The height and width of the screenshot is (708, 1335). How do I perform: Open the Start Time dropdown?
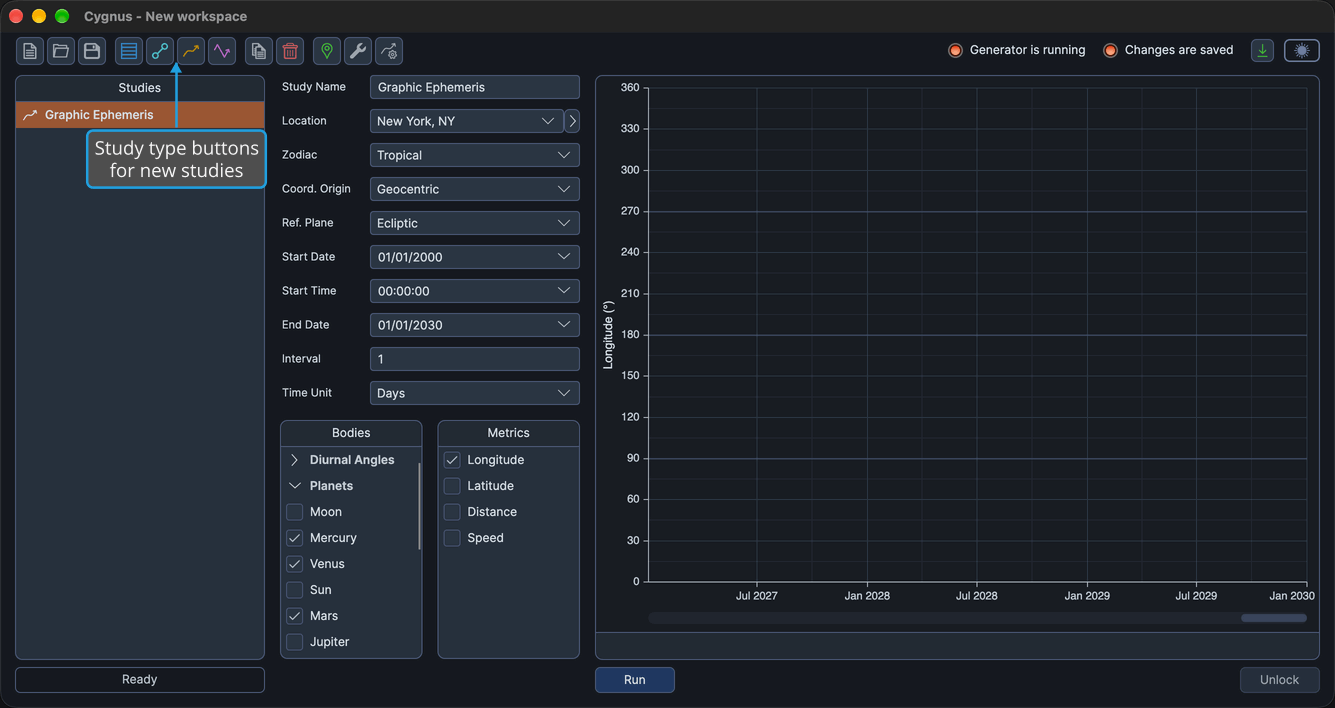click(475, 291)
